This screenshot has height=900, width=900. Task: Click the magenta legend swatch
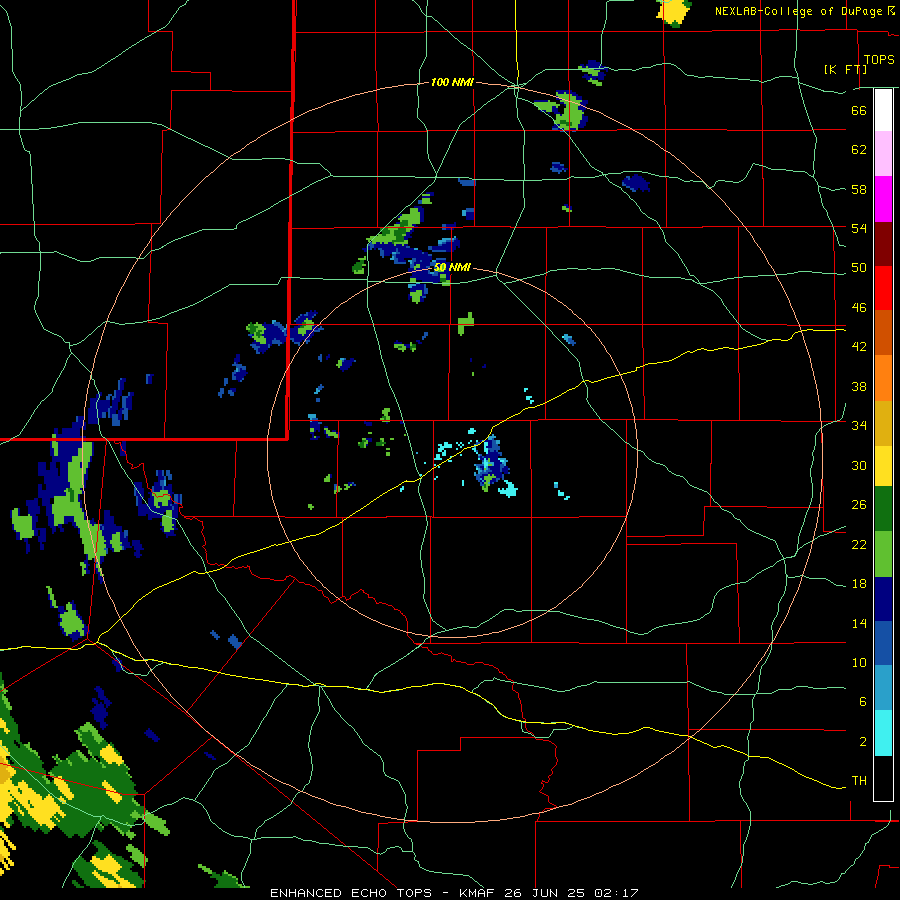click(883, 199)
